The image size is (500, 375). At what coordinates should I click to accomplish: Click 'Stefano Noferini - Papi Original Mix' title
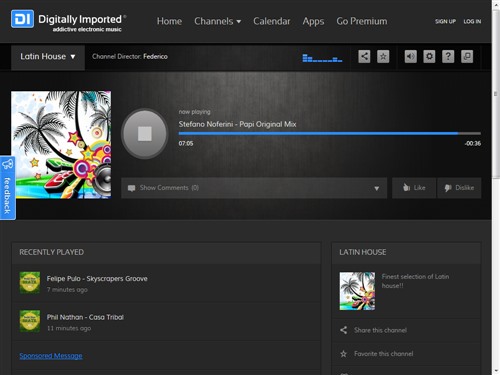(237, 124)
